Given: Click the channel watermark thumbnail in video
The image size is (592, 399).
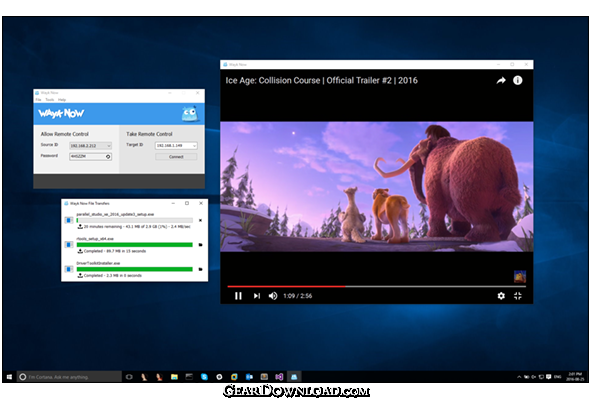Looking at the screenshot, I should tap(520, 276).
